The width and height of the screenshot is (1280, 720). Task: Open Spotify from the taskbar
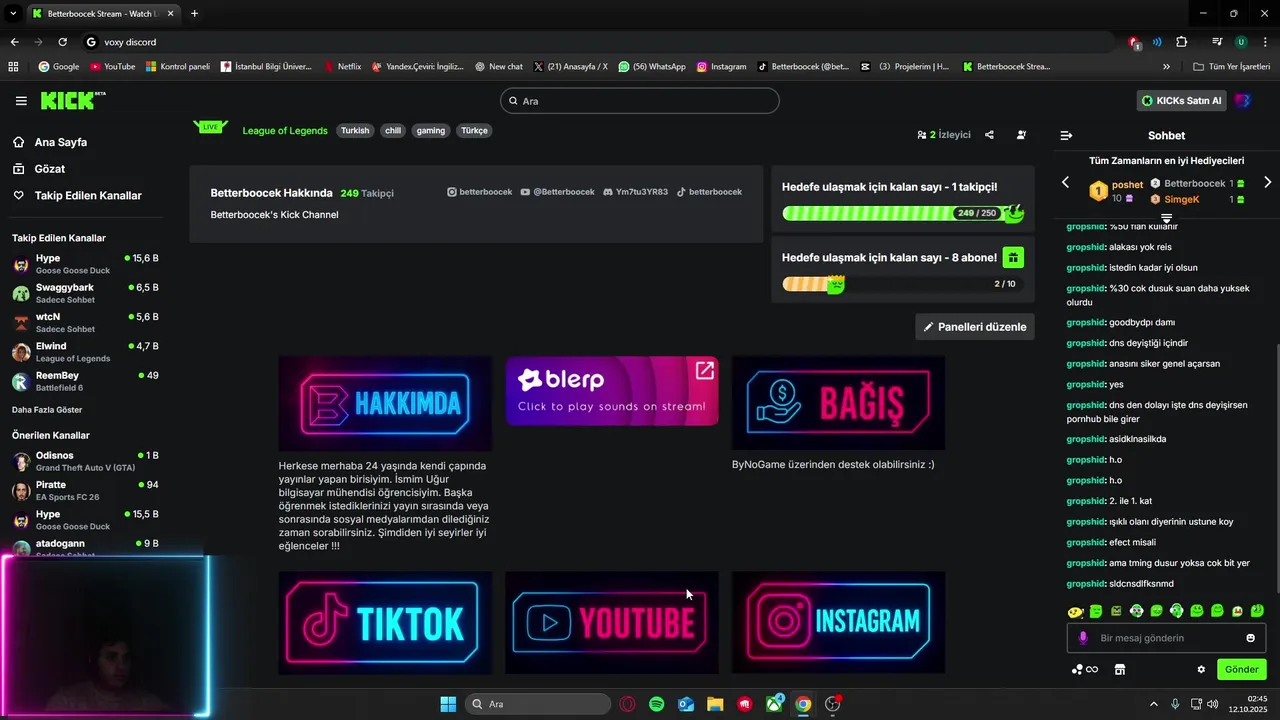pos(657,704)
